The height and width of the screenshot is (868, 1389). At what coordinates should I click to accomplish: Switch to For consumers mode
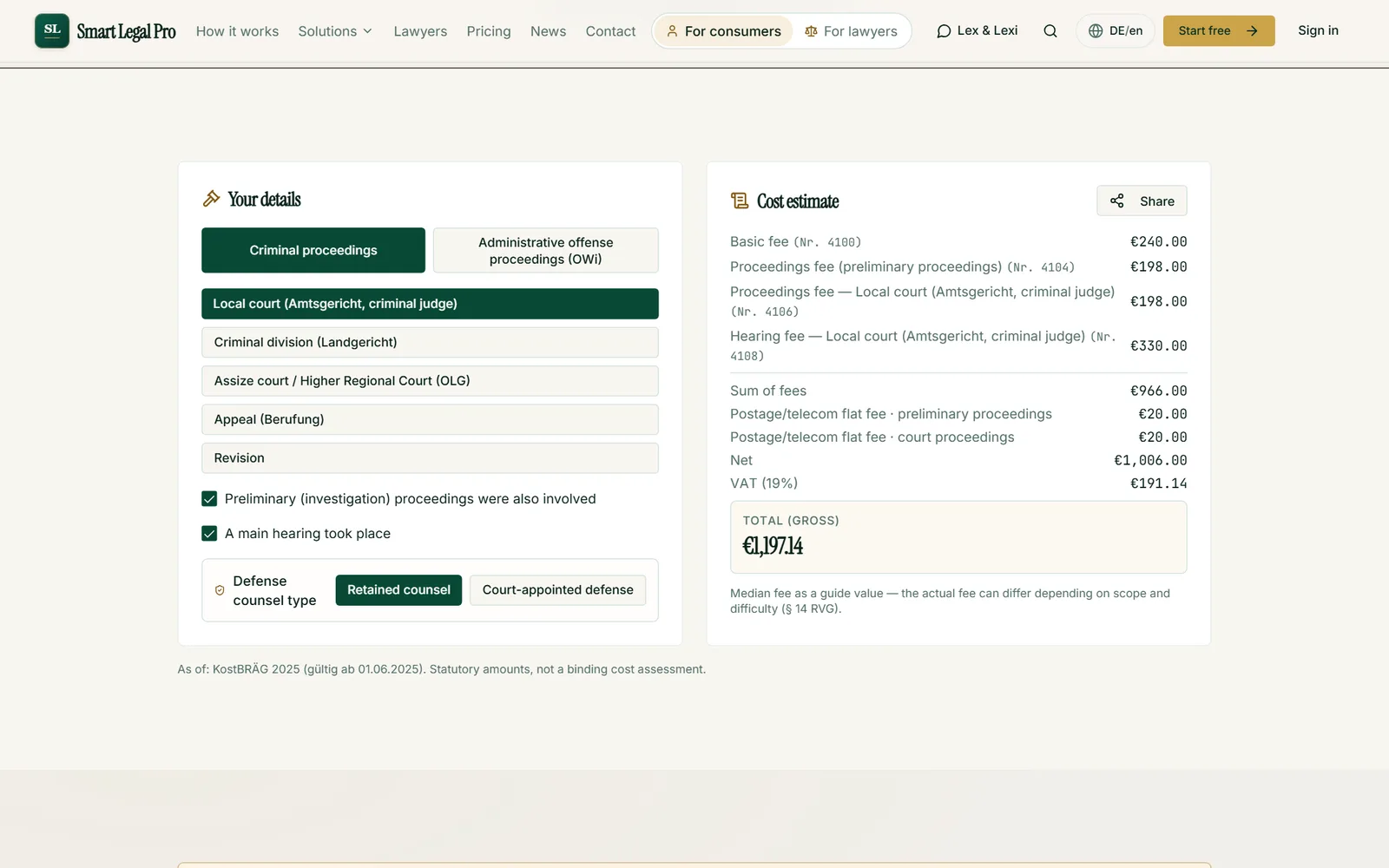click(723, 31)
